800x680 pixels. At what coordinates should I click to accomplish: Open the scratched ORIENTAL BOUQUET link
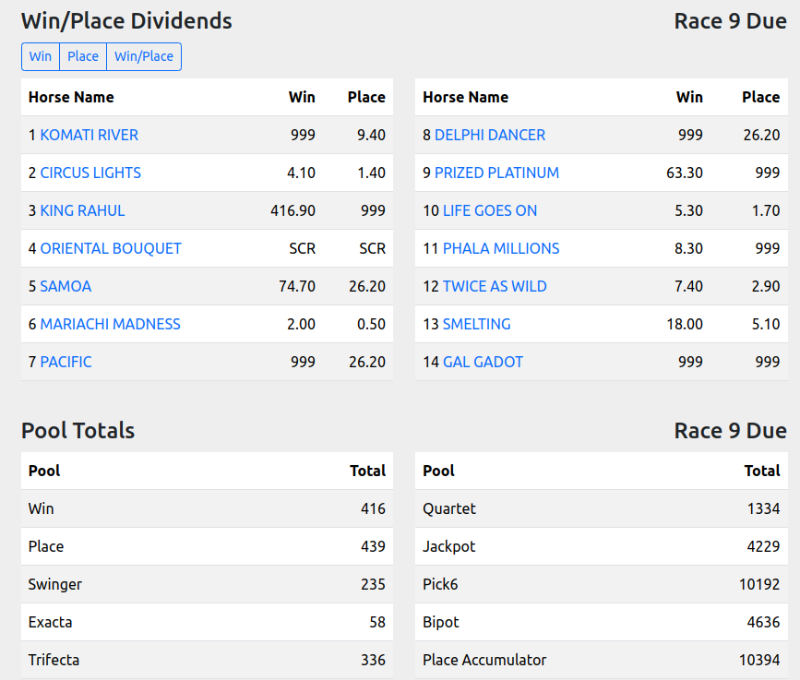click(111, 249)
